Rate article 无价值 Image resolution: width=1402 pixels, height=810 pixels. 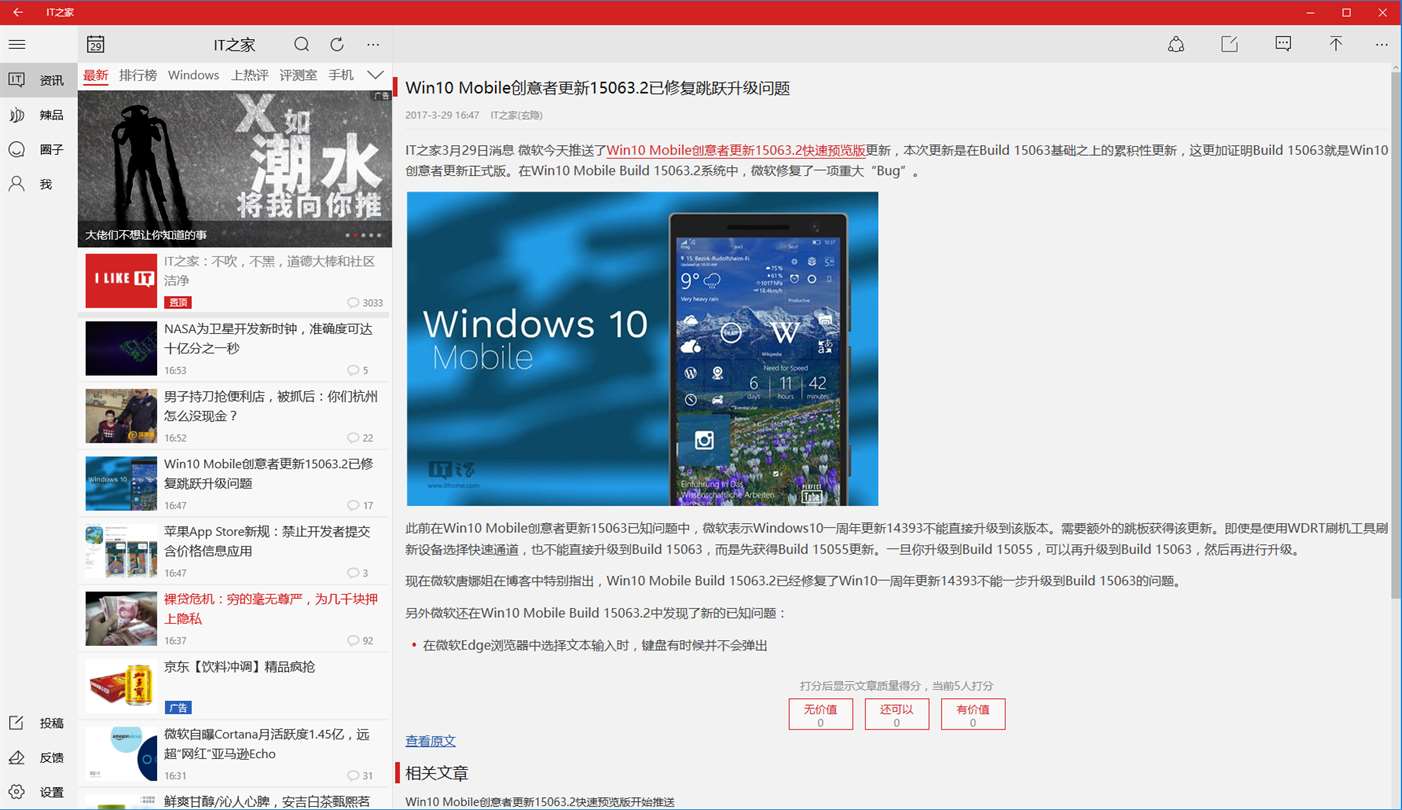pyautogui.click(x=821, y=714)
